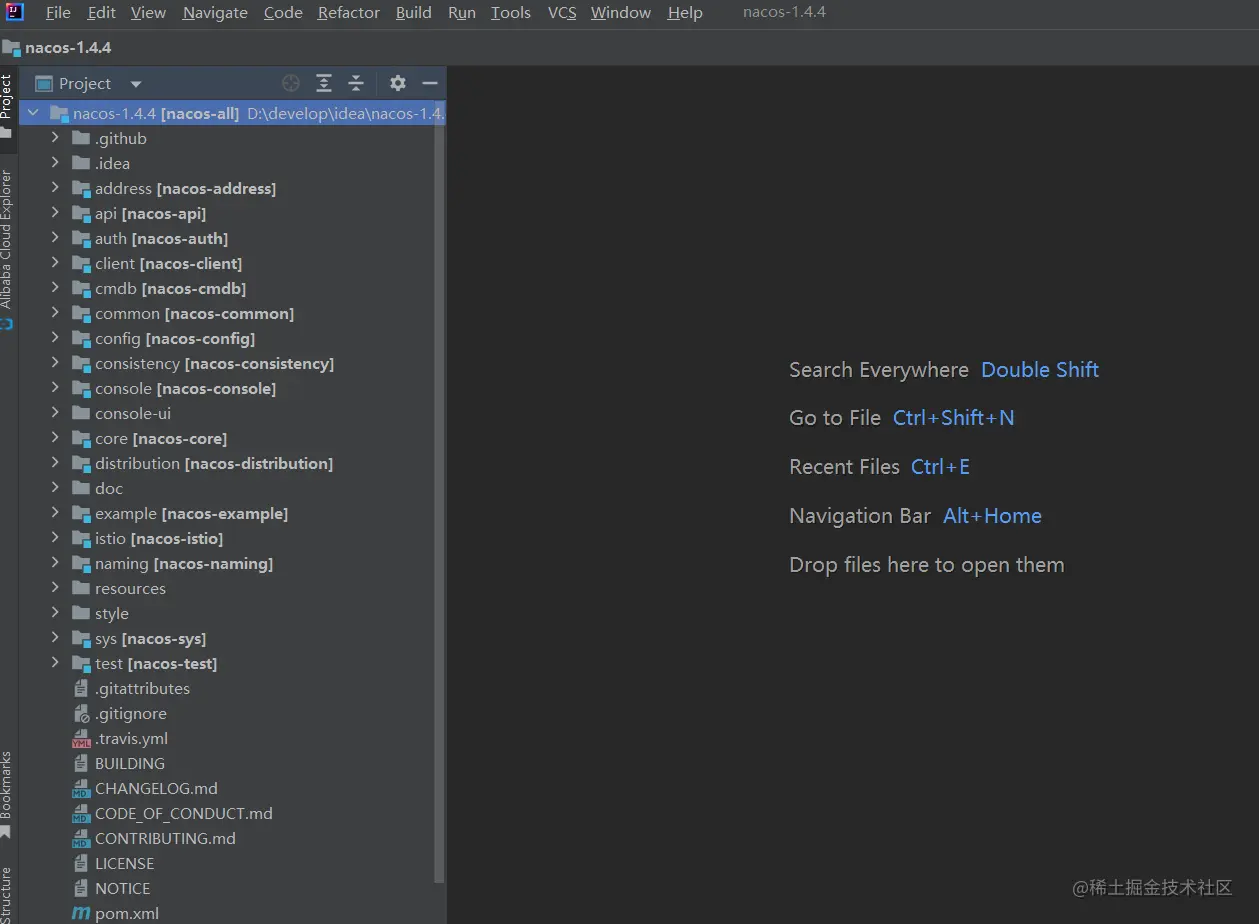Toggle the Project tool window side tab

click(x=7, y=105)
